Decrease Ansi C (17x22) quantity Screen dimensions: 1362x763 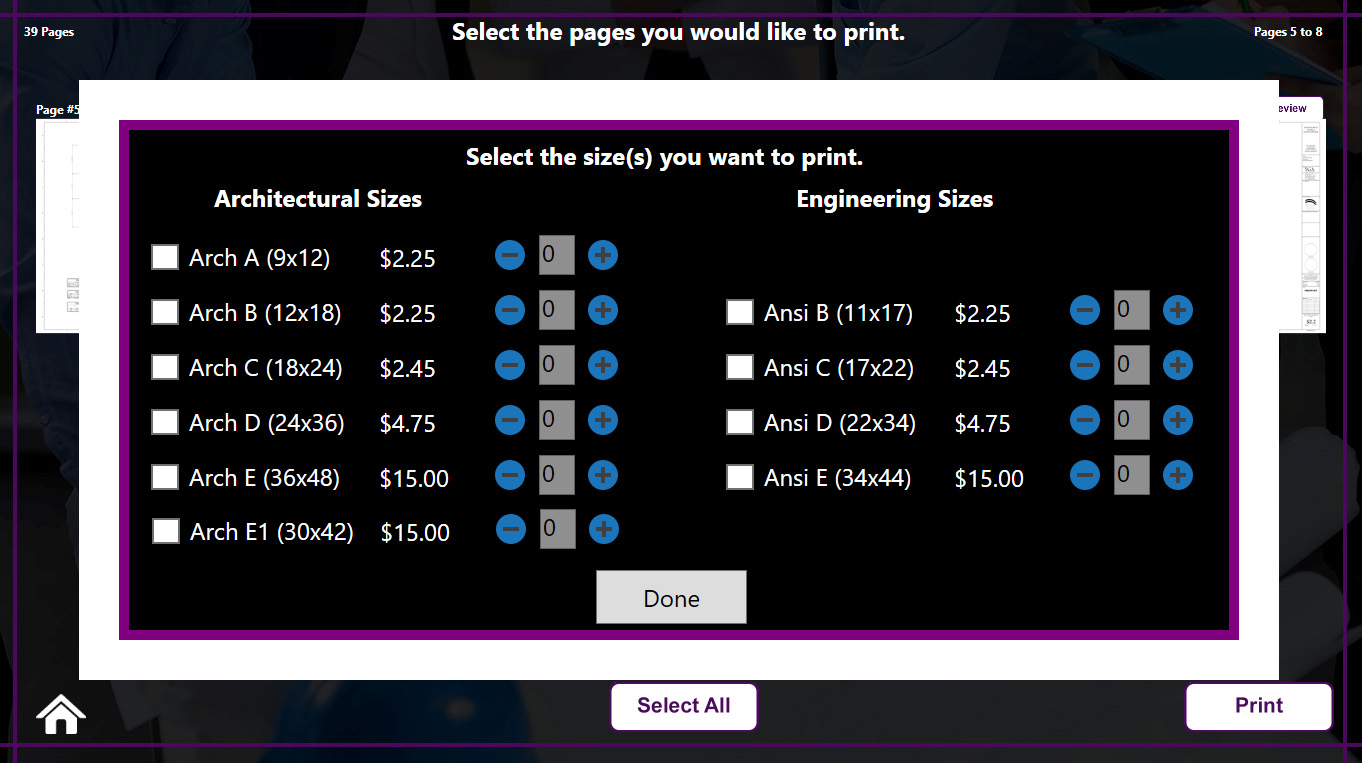click(1085, 366)
